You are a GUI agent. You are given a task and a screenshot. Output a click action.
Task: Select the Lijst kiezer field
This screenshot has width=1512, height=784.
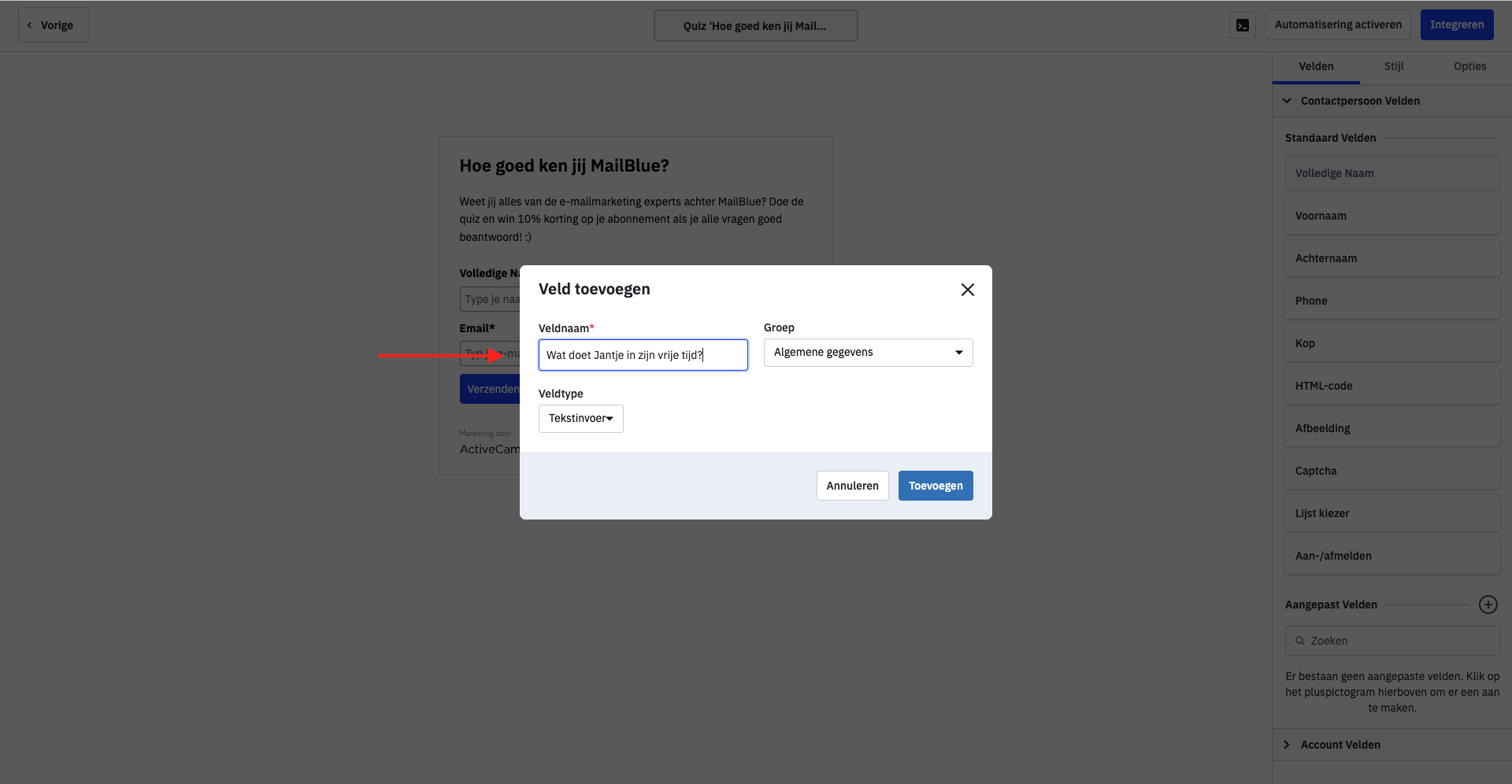click(1392, 513)
